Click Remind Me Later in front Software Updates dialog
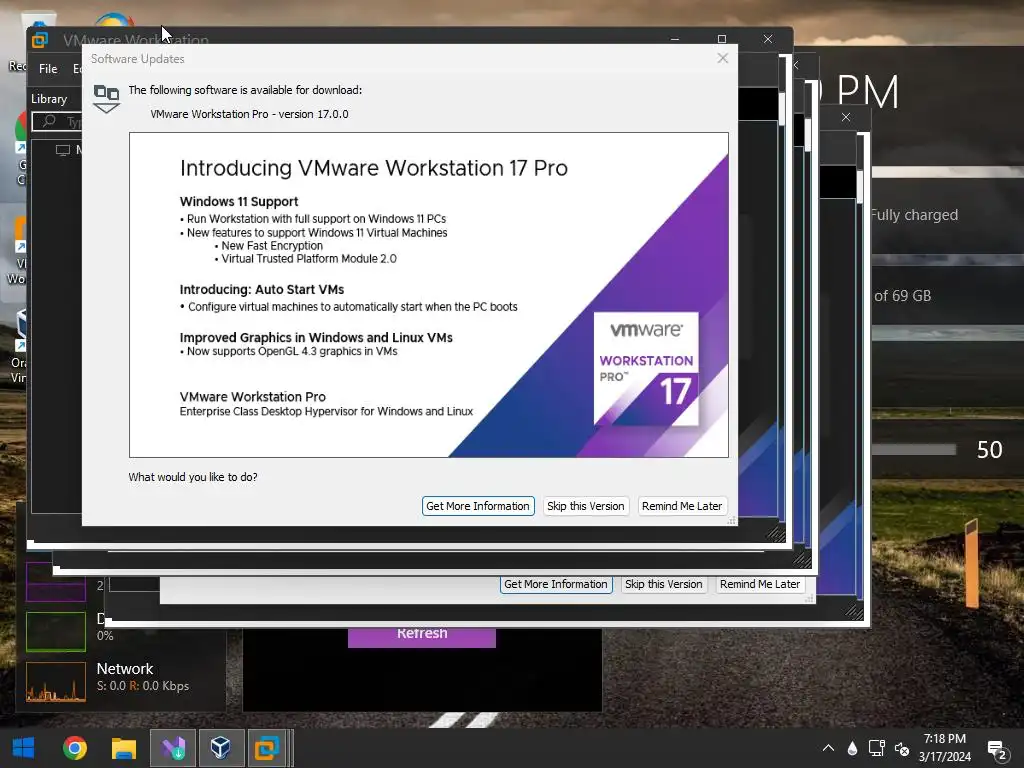 point(682,506)
